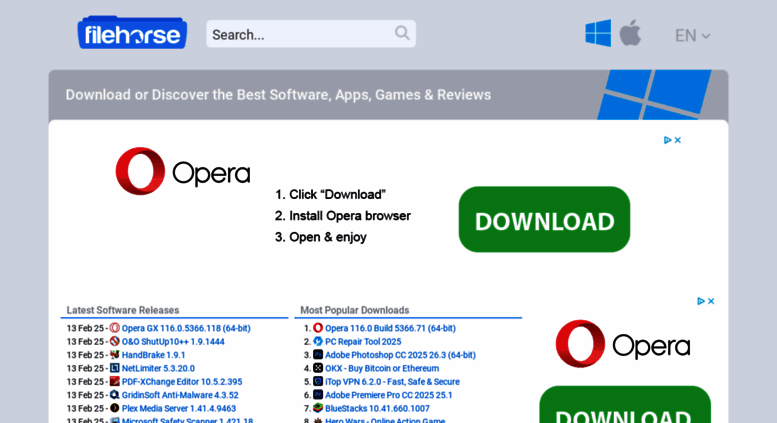Click the NetLimiter app icon
This screenshot has width=777, height=423.
114,368
